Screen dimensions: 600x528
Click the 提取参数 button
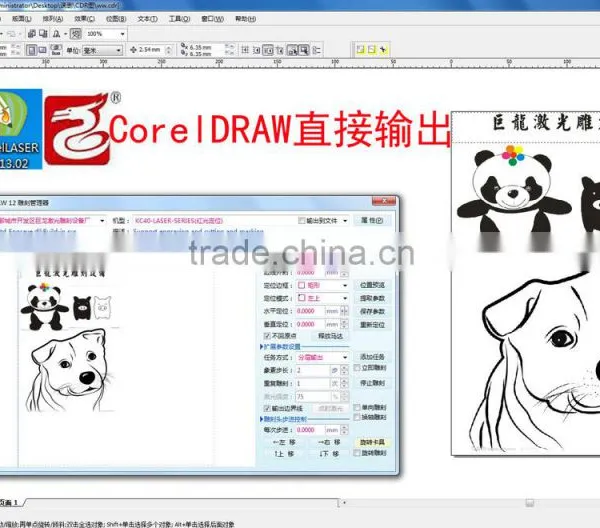click(x=372, y=298)
